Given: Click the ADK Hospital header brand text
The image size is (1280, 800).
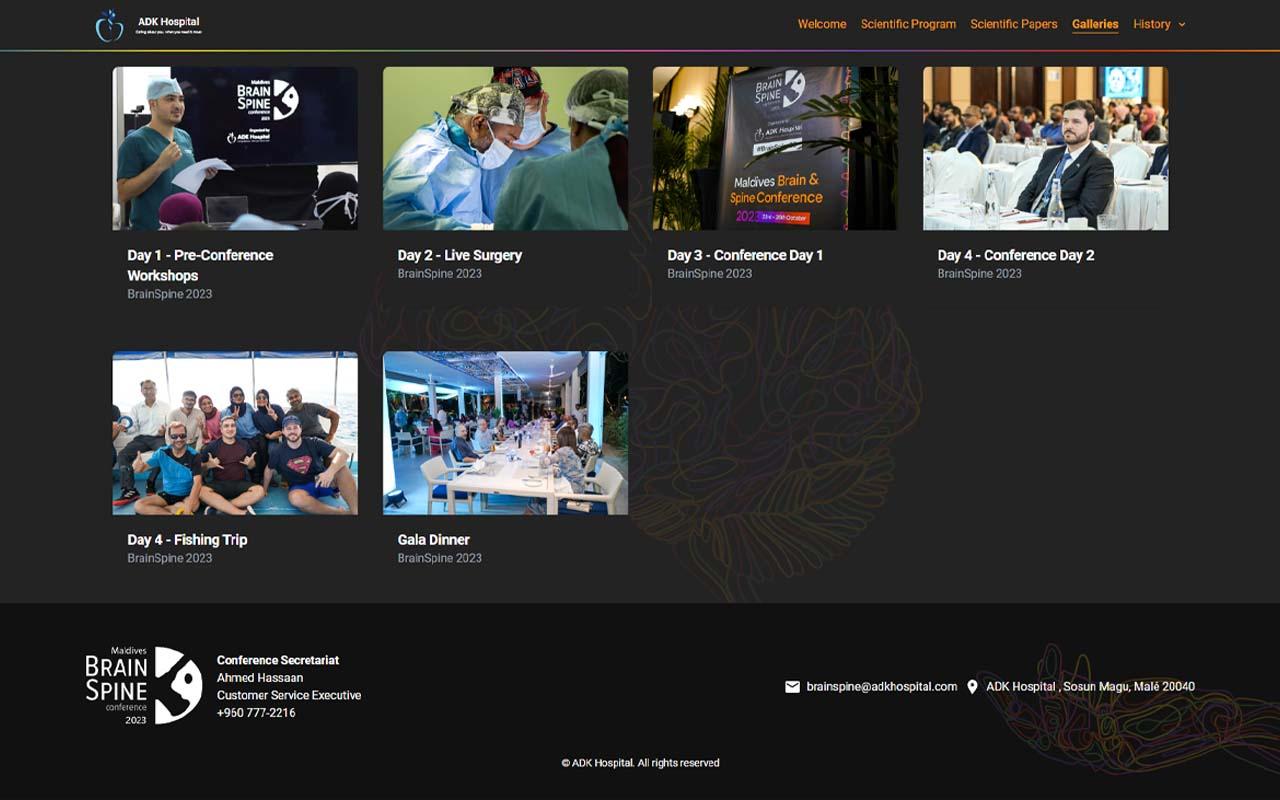Looking at the screenshot, I should click(169, 21).
